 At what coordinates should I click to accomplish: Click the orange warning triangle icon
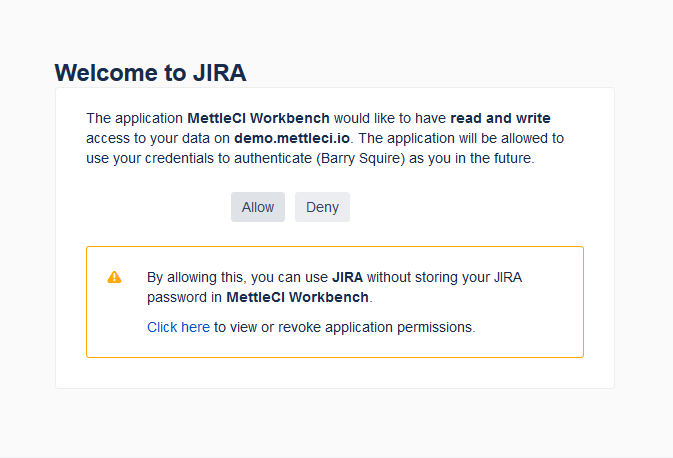(114, 277)
